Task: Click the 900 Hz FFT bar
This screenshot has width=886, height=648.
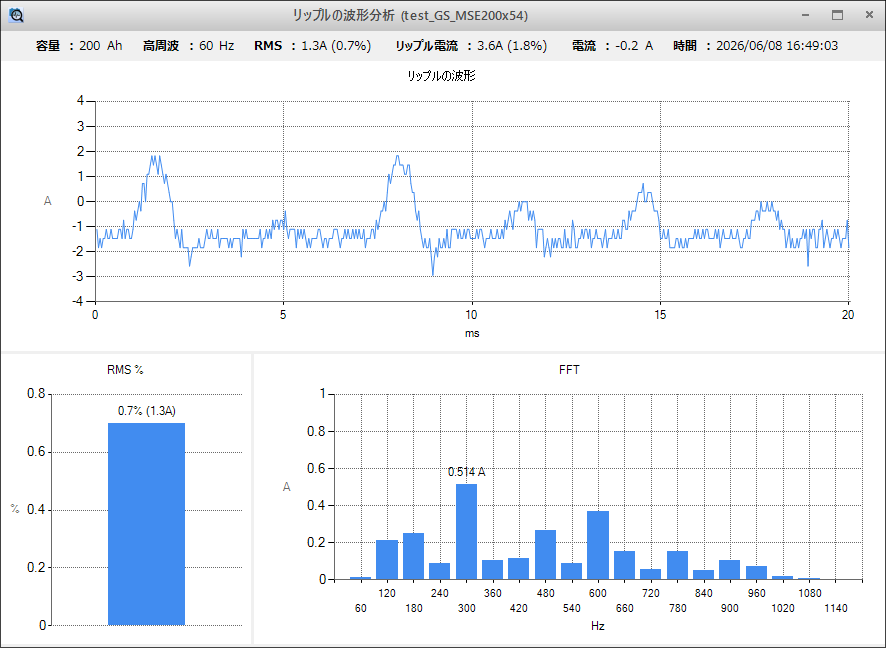Action: coord(729,569)
